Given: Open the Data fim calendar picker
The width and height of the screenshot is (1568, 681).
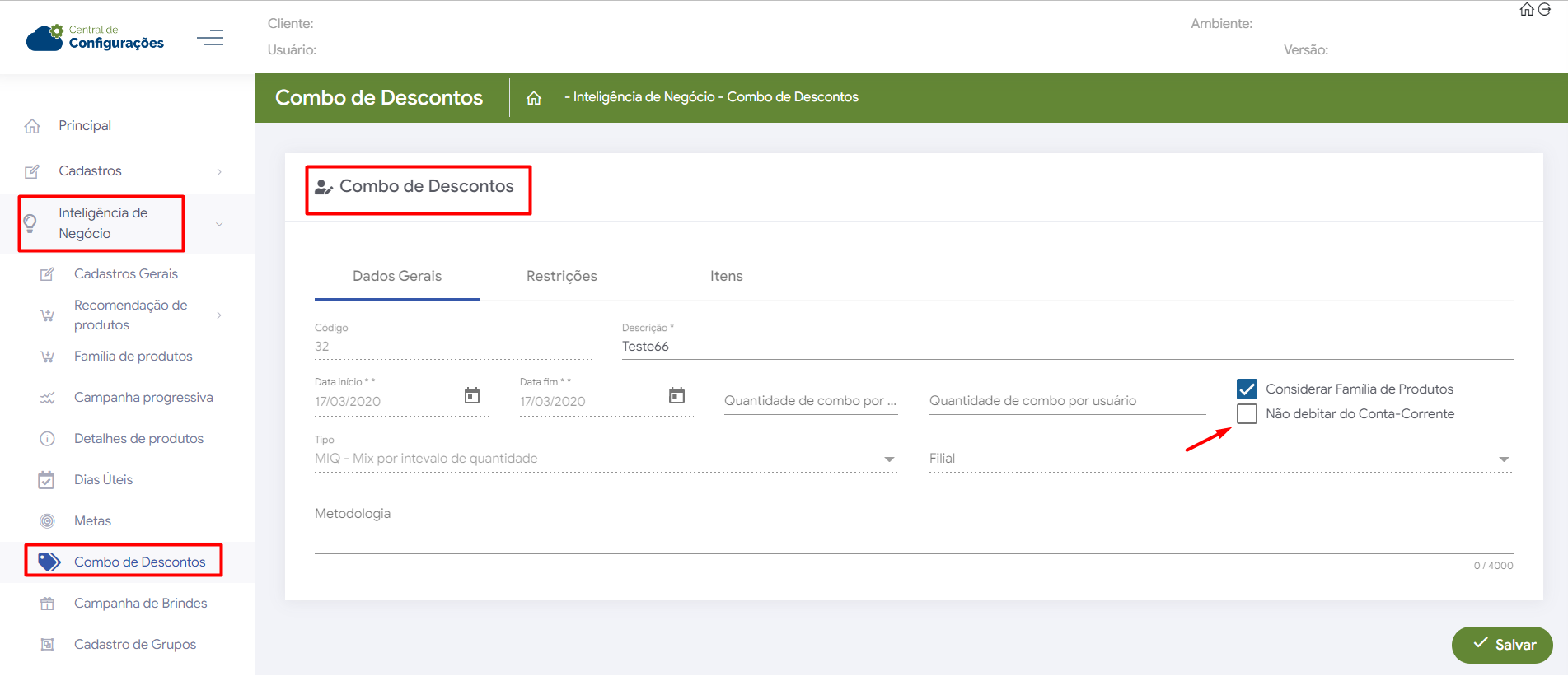Looking at the screenshot, I should tap(676, 396).
